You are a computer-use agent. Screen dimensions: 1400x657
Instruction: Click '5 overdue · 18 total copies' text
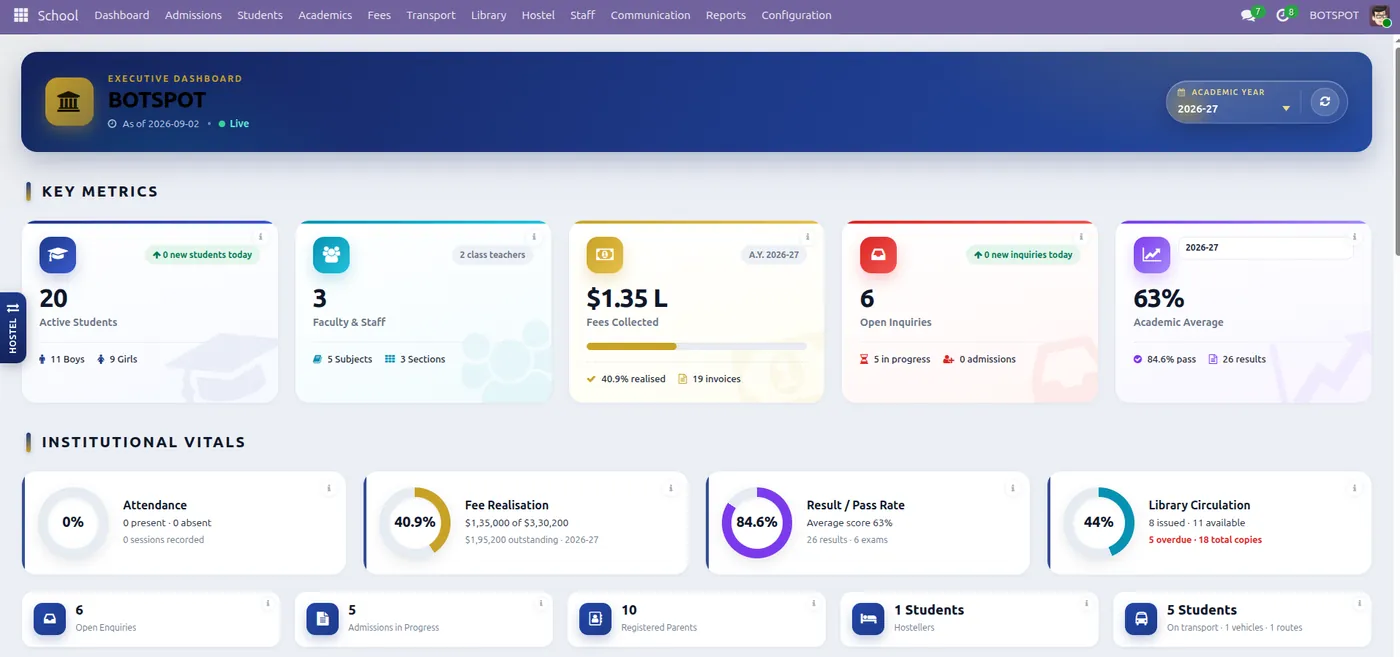1205,540
